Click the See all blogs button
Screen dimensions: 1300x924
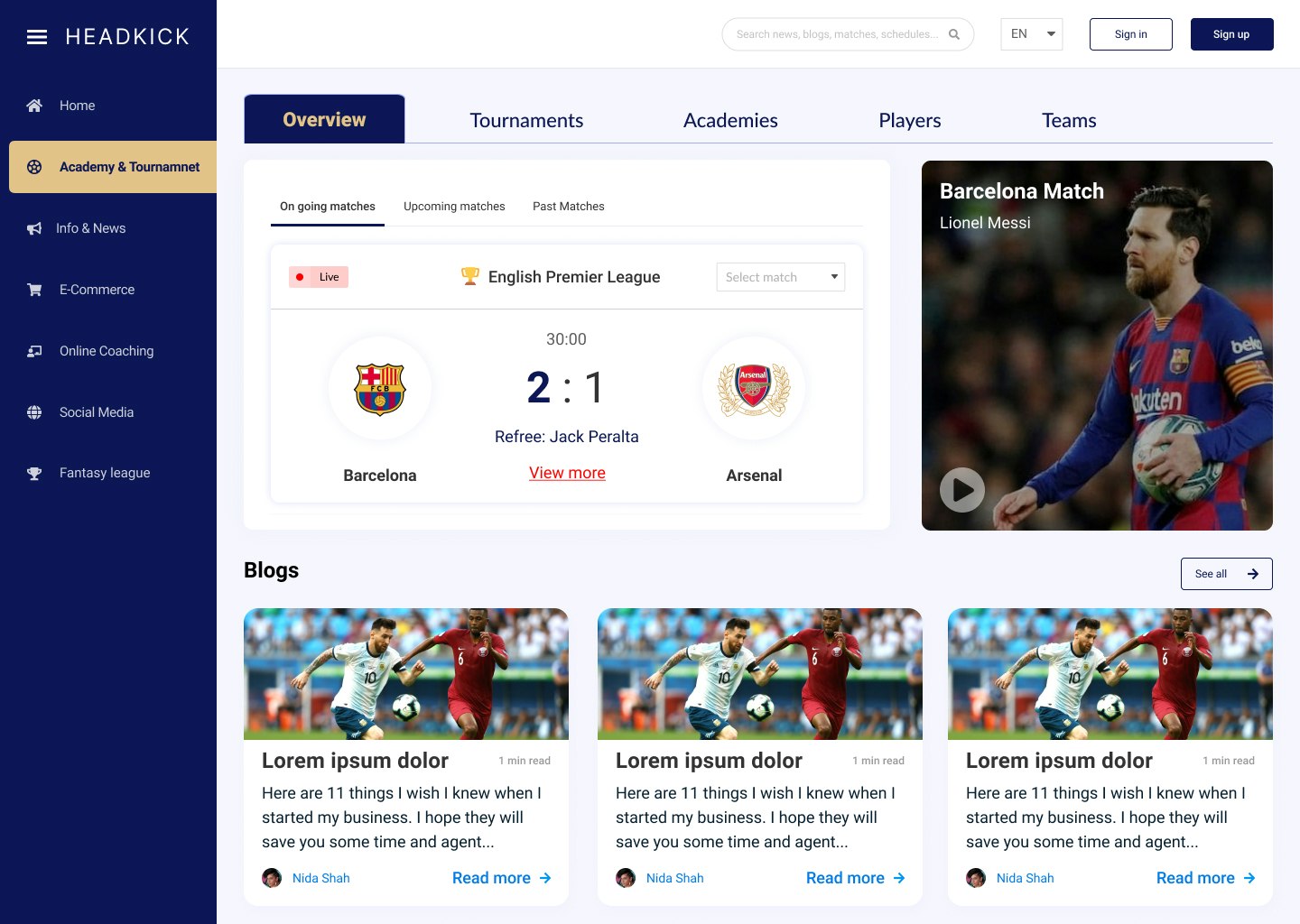coord(1227,574)
